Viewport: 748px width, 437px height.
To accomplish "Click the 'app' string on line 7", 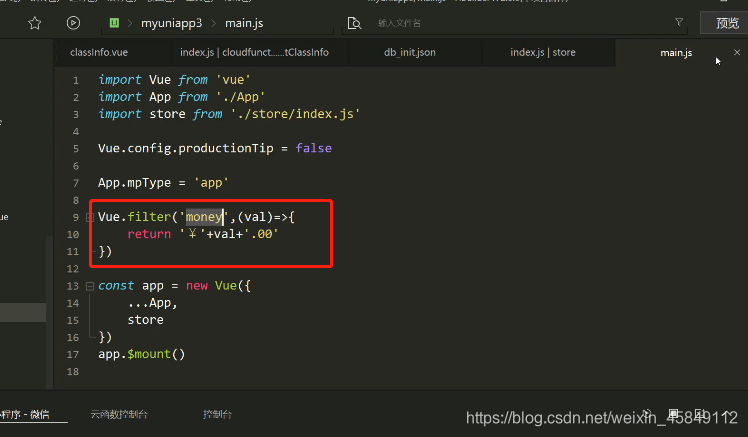I will 211,183.
